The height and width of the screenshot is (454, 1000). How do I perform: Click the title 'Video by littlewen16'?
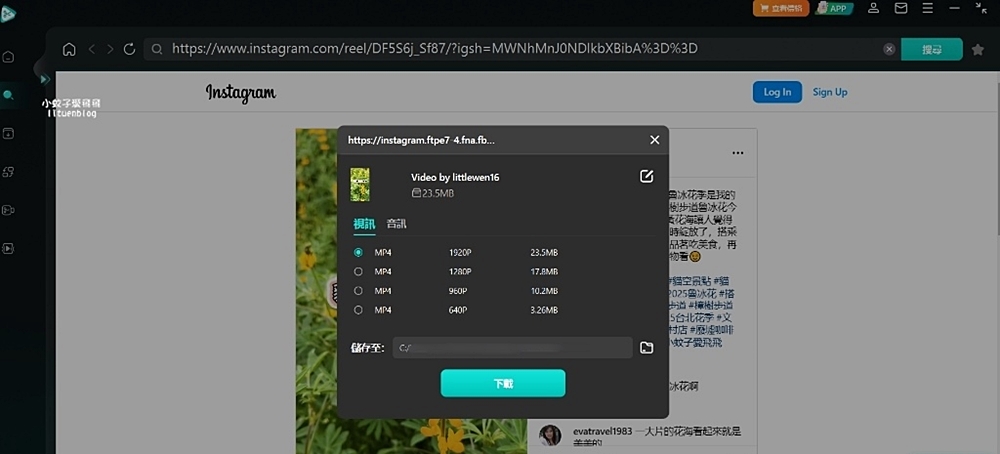(455, 177)
